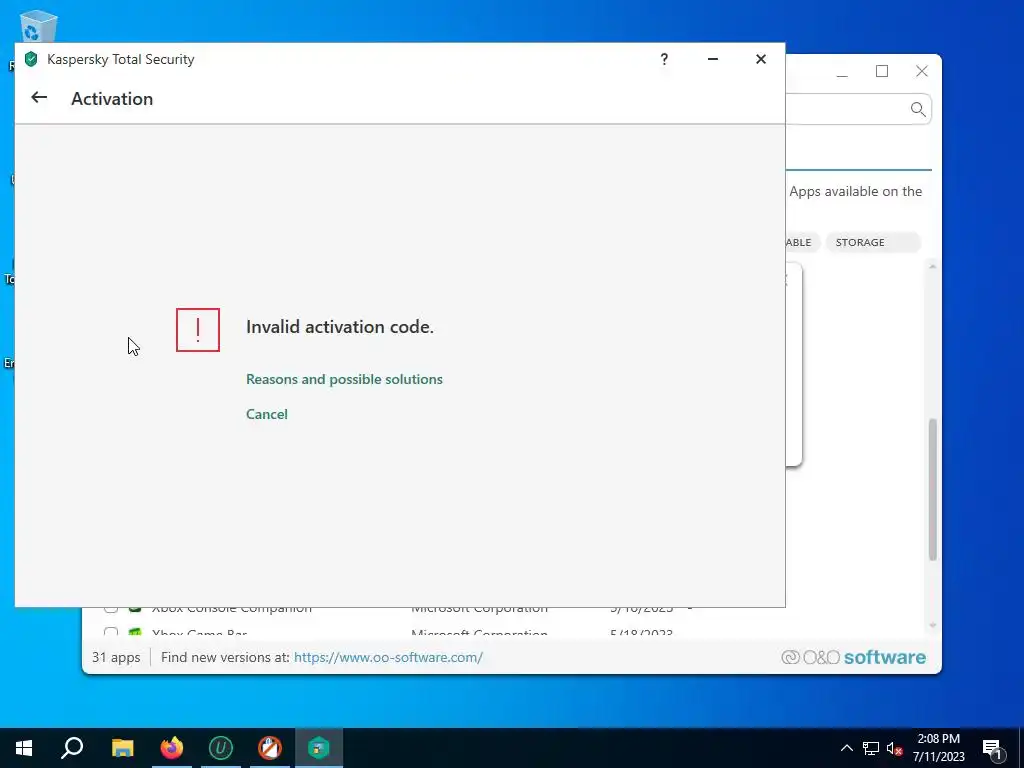Click the Invalid activation code message
The image size is (1024, 768).
pos(340,327)
